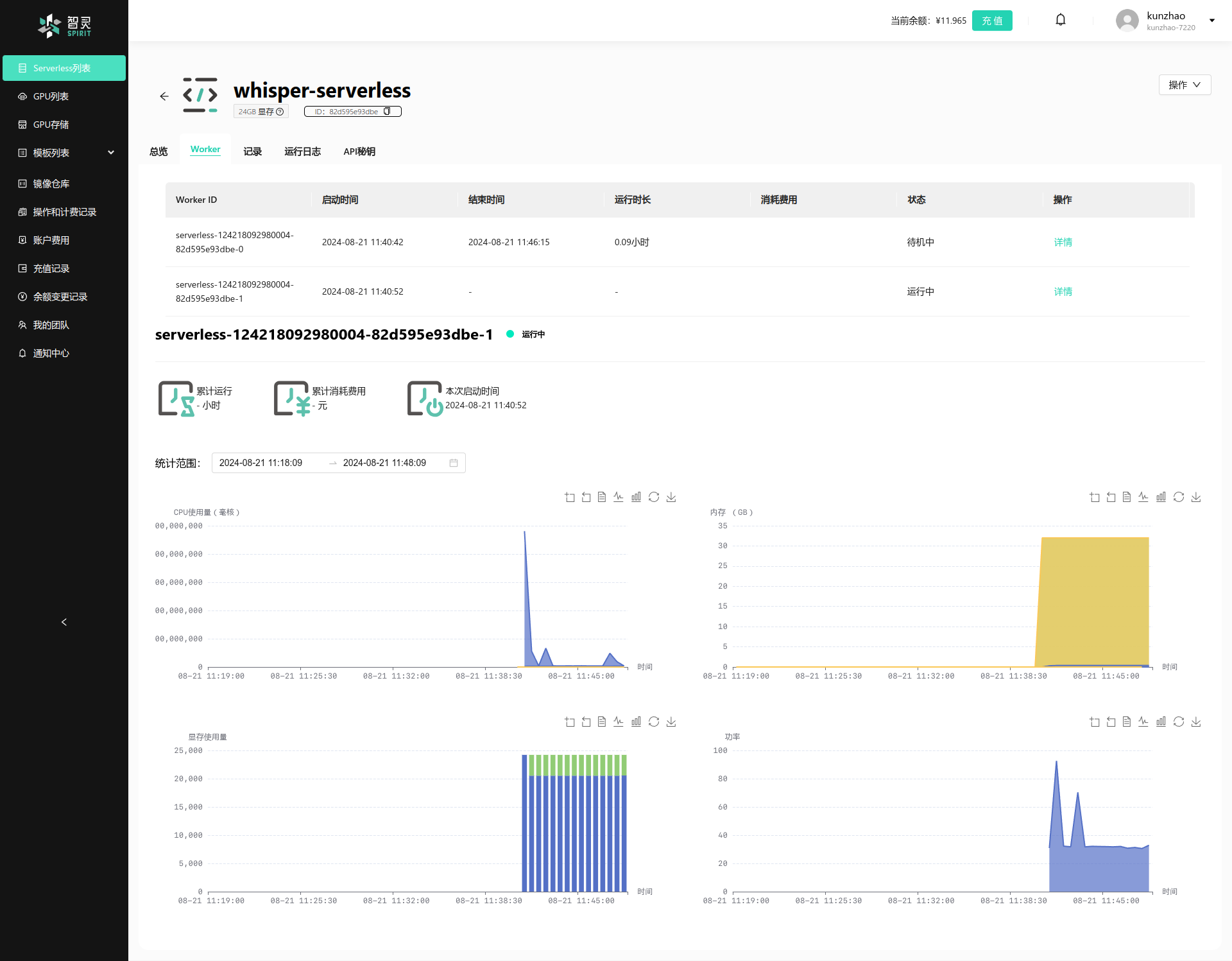This screenshot has height=961, width=1232.
Task: Open 详情 for worker 82d595e93dbe-1
Action: coord(1063,291)
